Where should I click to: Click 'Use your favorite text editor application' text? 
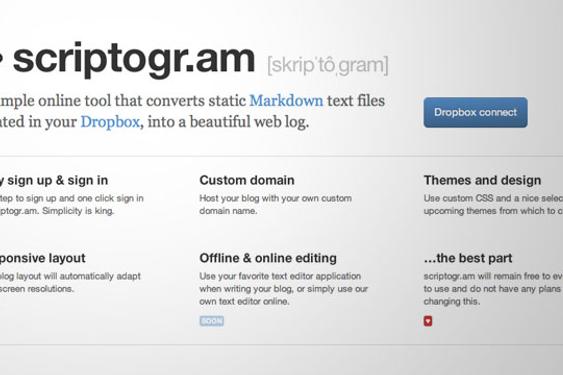pyautogui.click(x=280, y=276)
